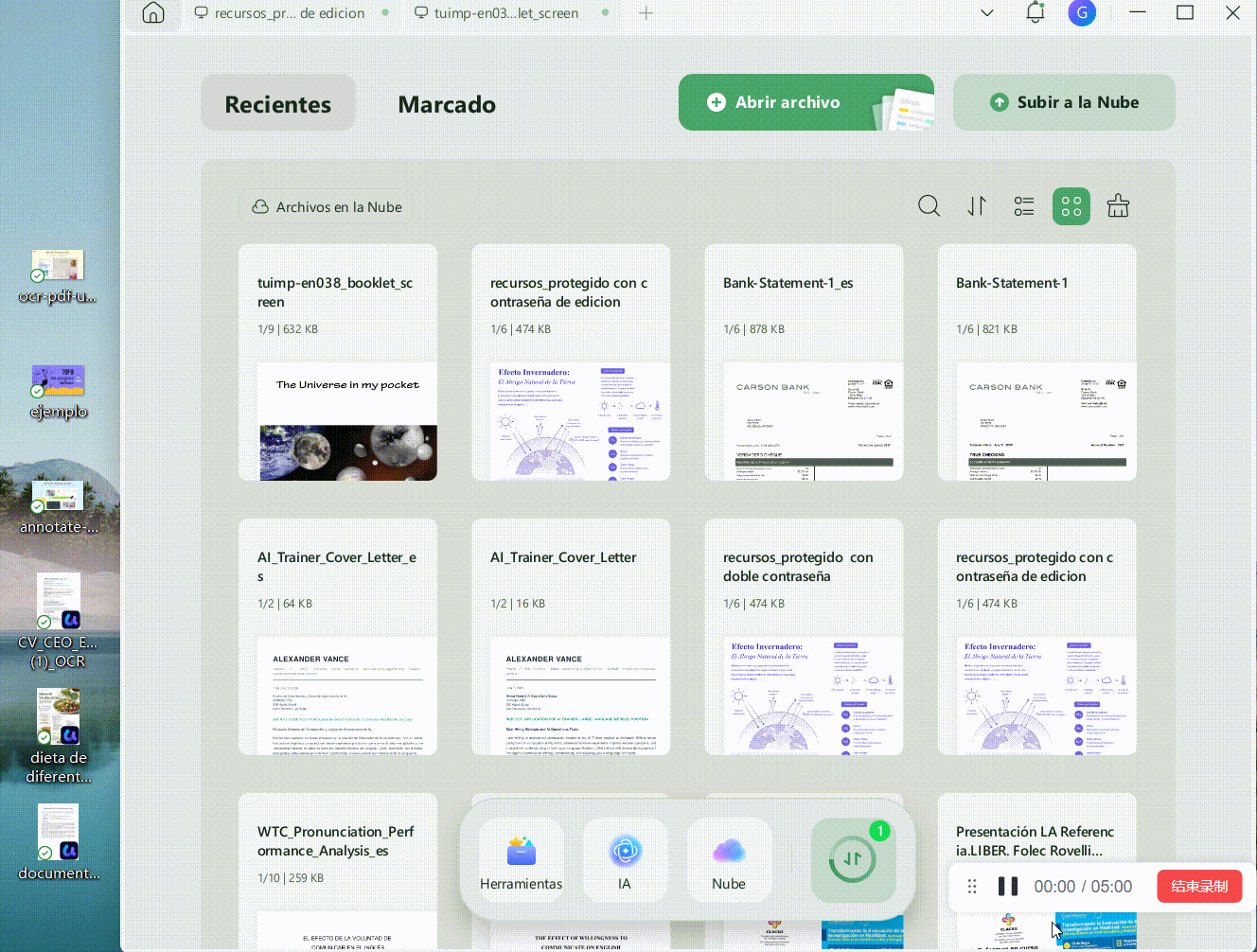
Task: Go to the Home tab icon
Action: click(153, 13)
